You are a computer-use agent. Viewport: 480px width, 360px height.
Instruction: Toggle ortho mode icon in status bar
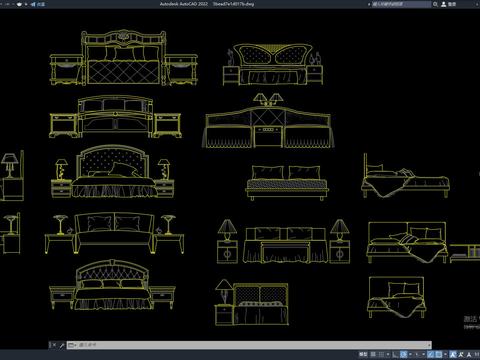point(395,354)
